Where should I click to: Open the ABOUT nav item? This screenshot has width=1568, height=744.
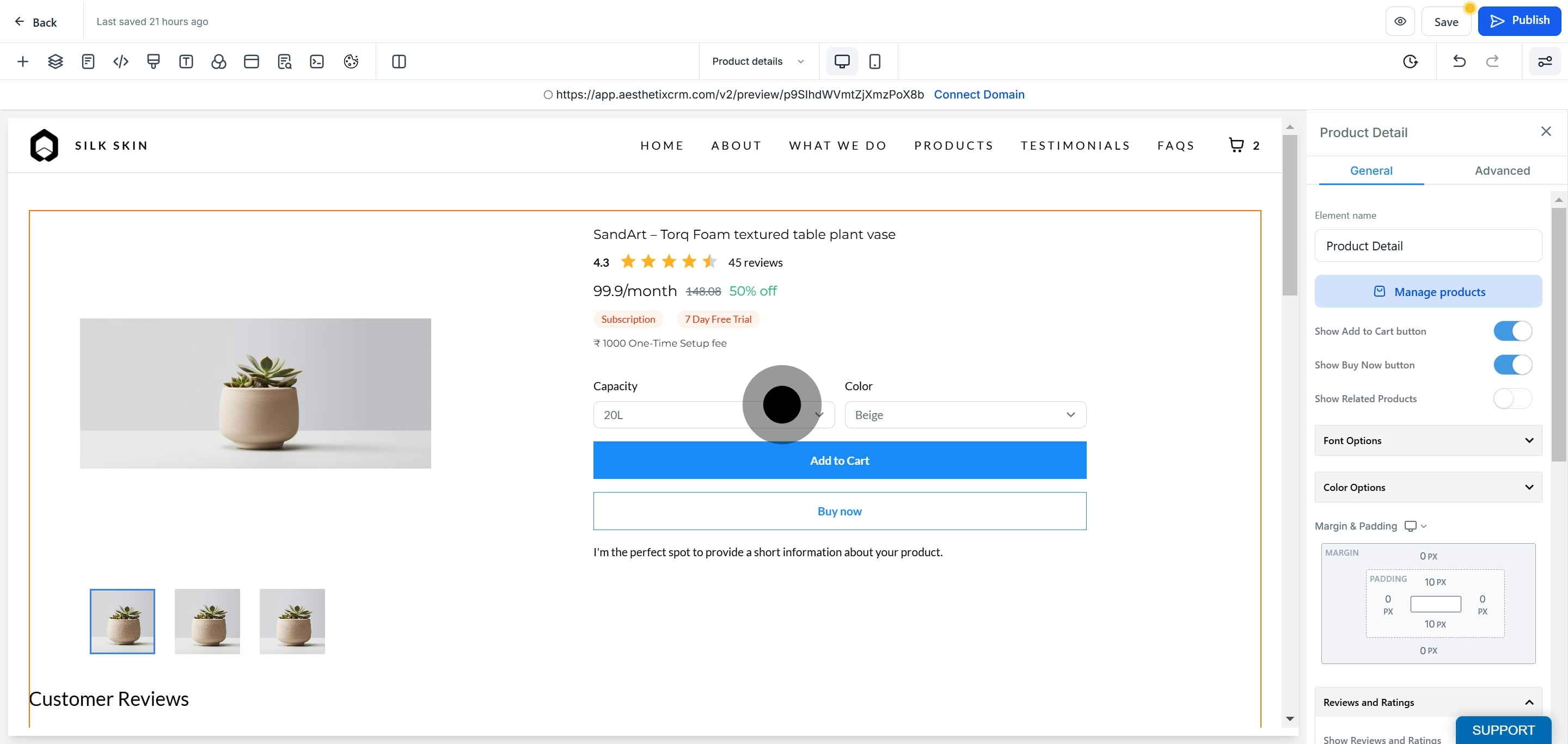[x=737, y=145]
